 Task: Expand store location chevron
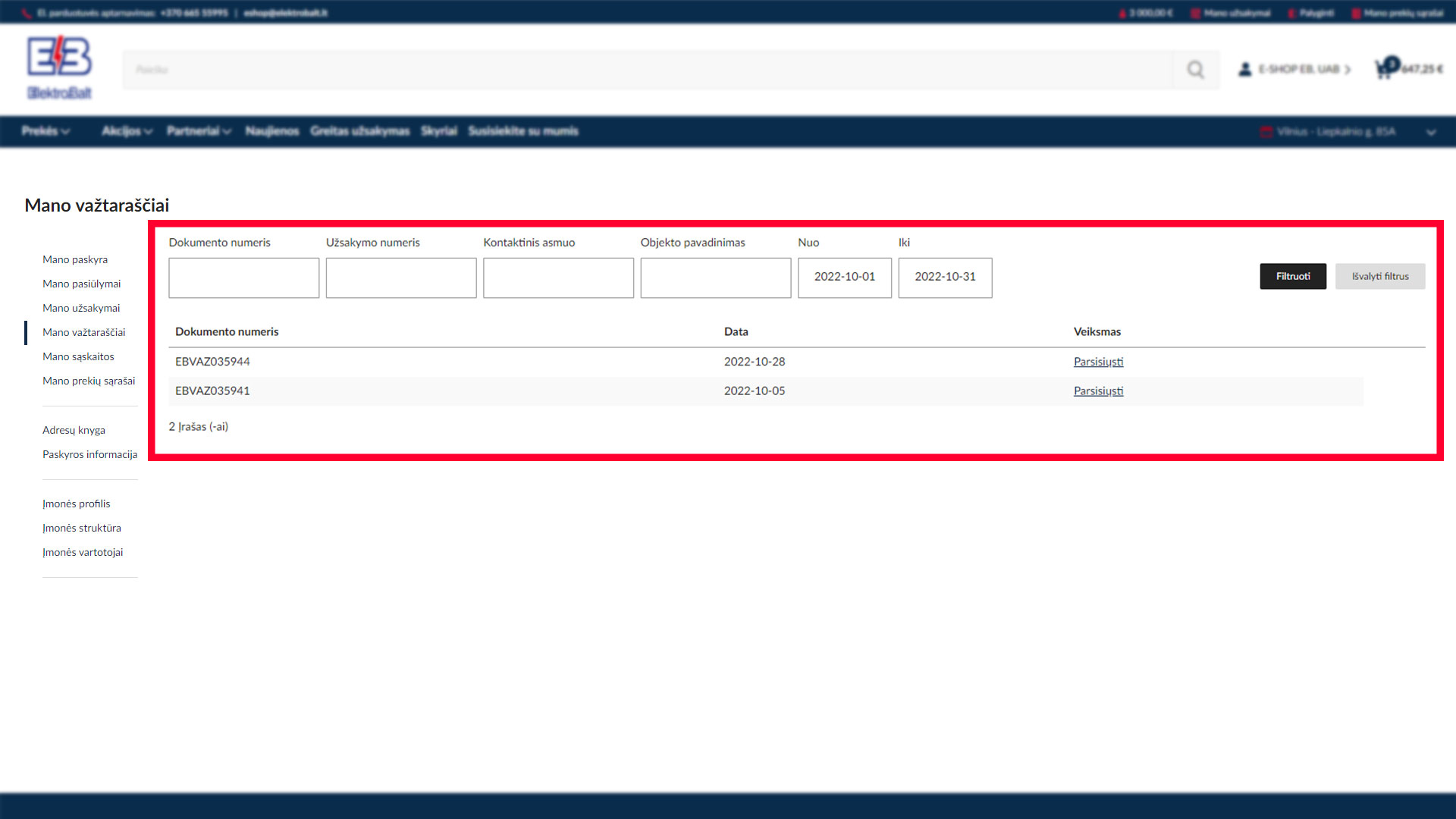(1430, 132)
